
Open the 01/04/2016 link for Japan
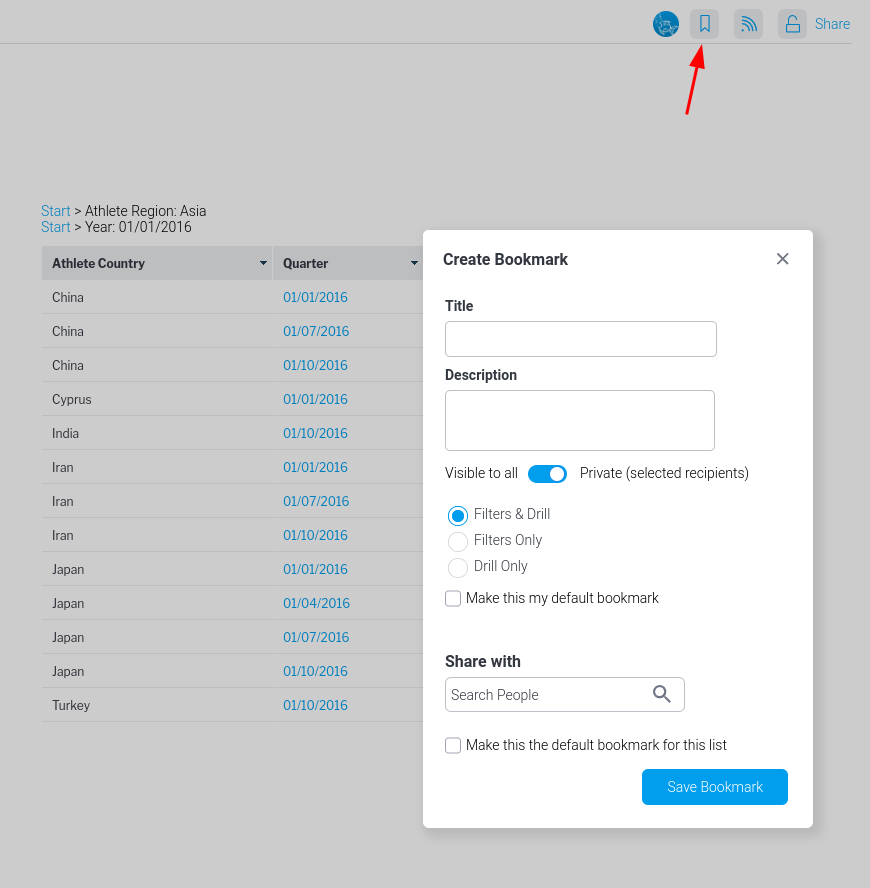pyautogui.click(x=316, y=603)
